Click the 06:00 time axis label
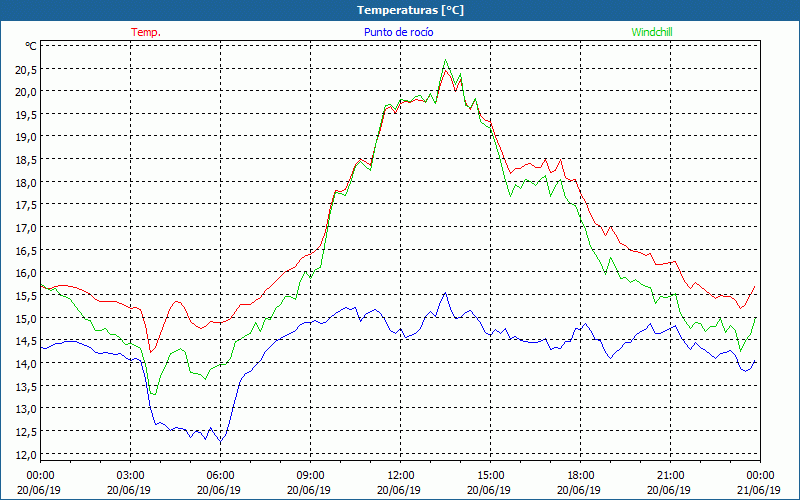 pos(220,475)
